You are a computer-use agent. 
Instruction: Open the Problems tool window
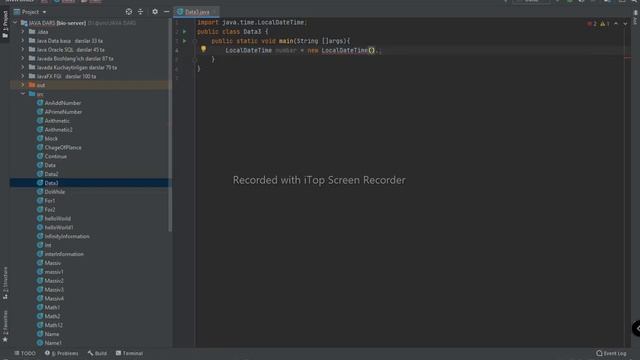62,353
